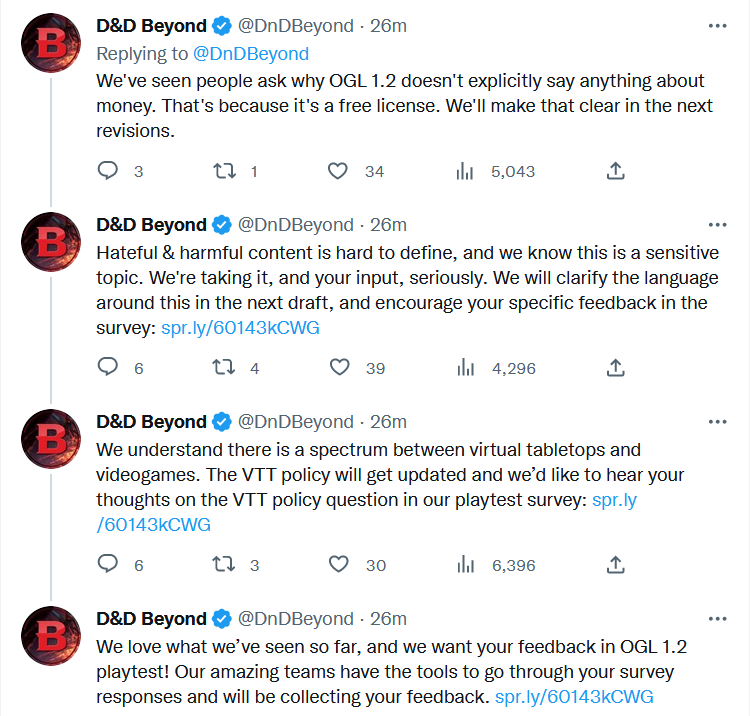Share the hateful content tweet
The height and width of the screenshot is (716, 750).
[616, 368]
